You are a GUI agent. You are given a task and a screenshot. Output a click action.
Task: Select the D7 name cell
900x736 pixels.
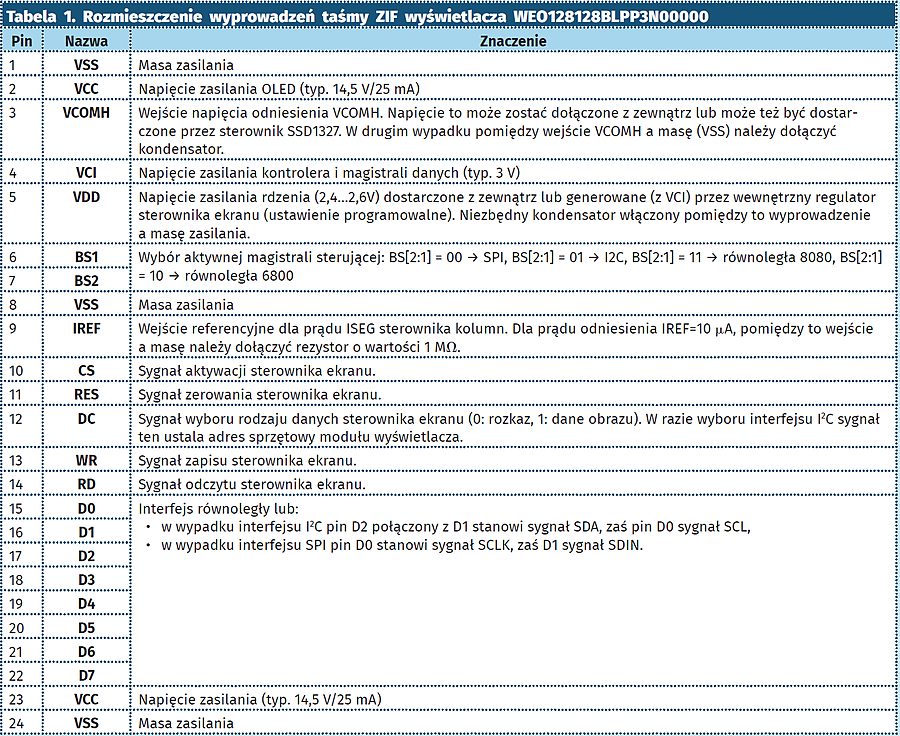pos(86,675)
